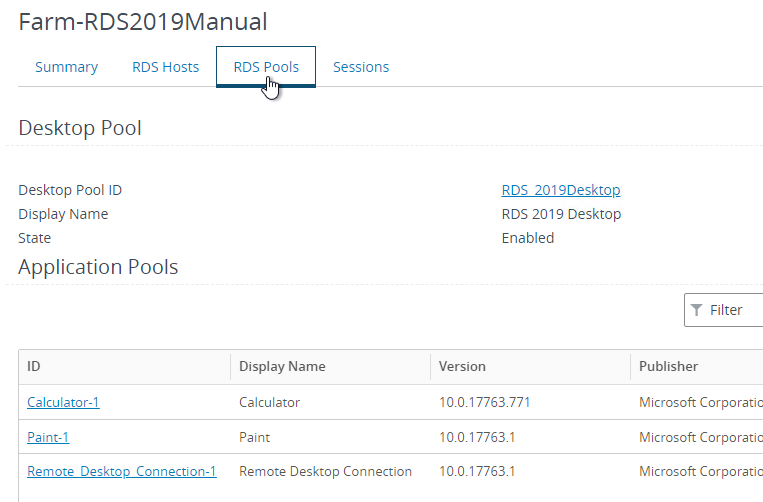This screenshot has width=763, height=502.
Task: Go to the Sessions tab
Action: (361, 67)
